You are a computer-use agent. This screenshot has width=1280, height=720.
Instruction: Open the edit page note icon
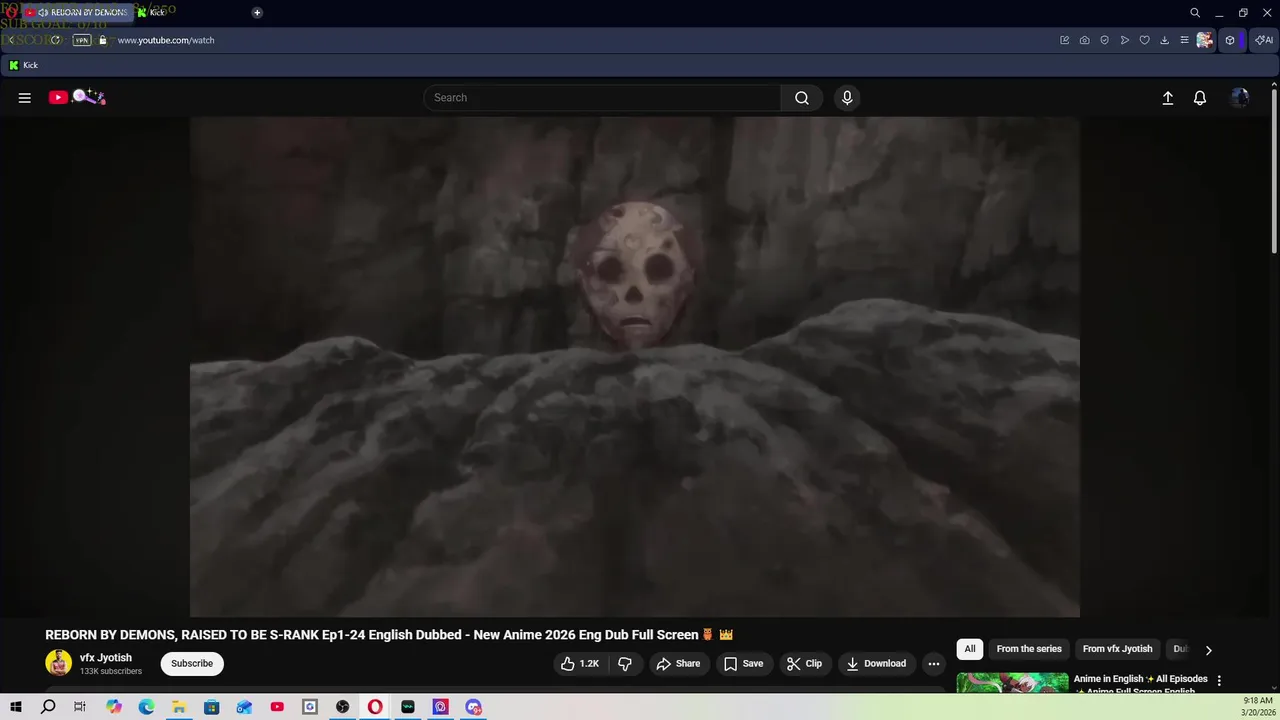[1065, 41]
